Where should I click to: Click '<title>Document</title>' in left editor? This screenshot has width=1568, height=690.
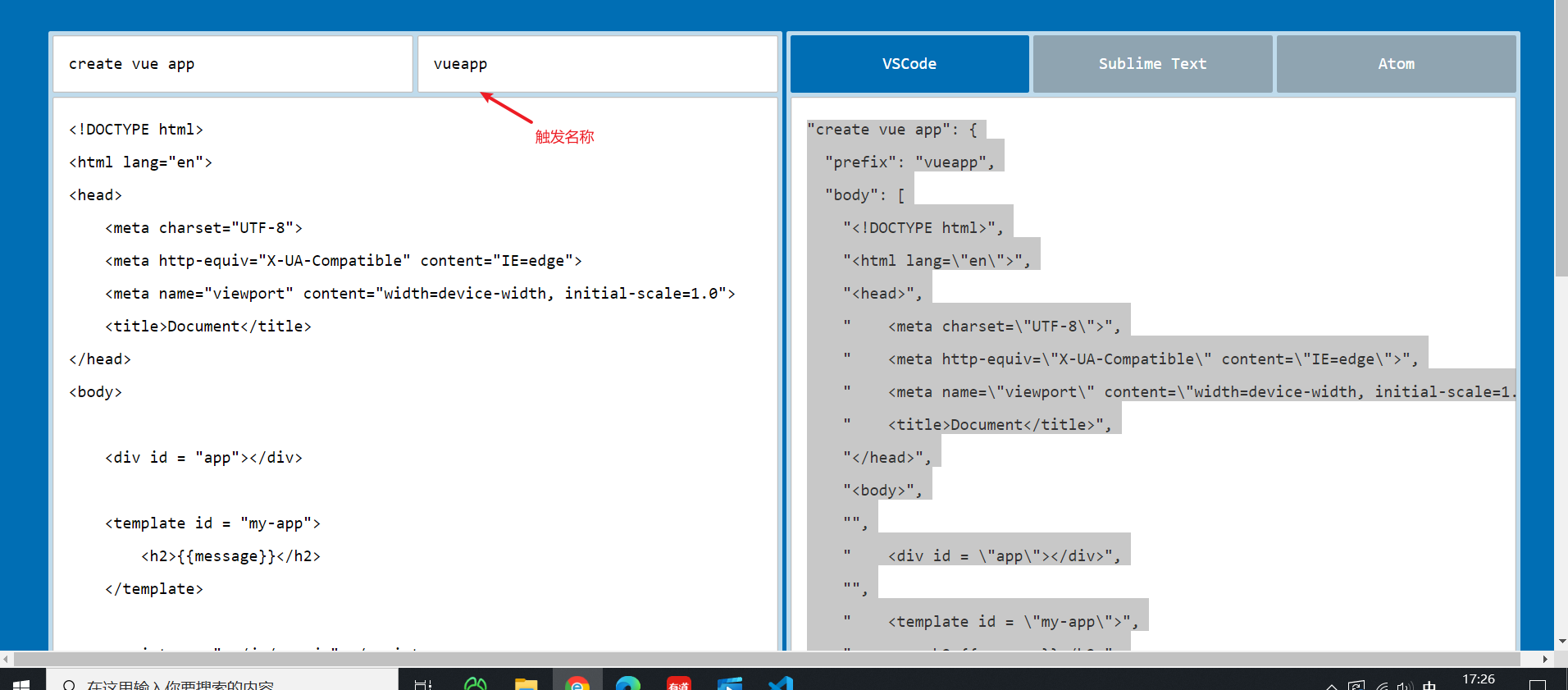tap(208, 327)
